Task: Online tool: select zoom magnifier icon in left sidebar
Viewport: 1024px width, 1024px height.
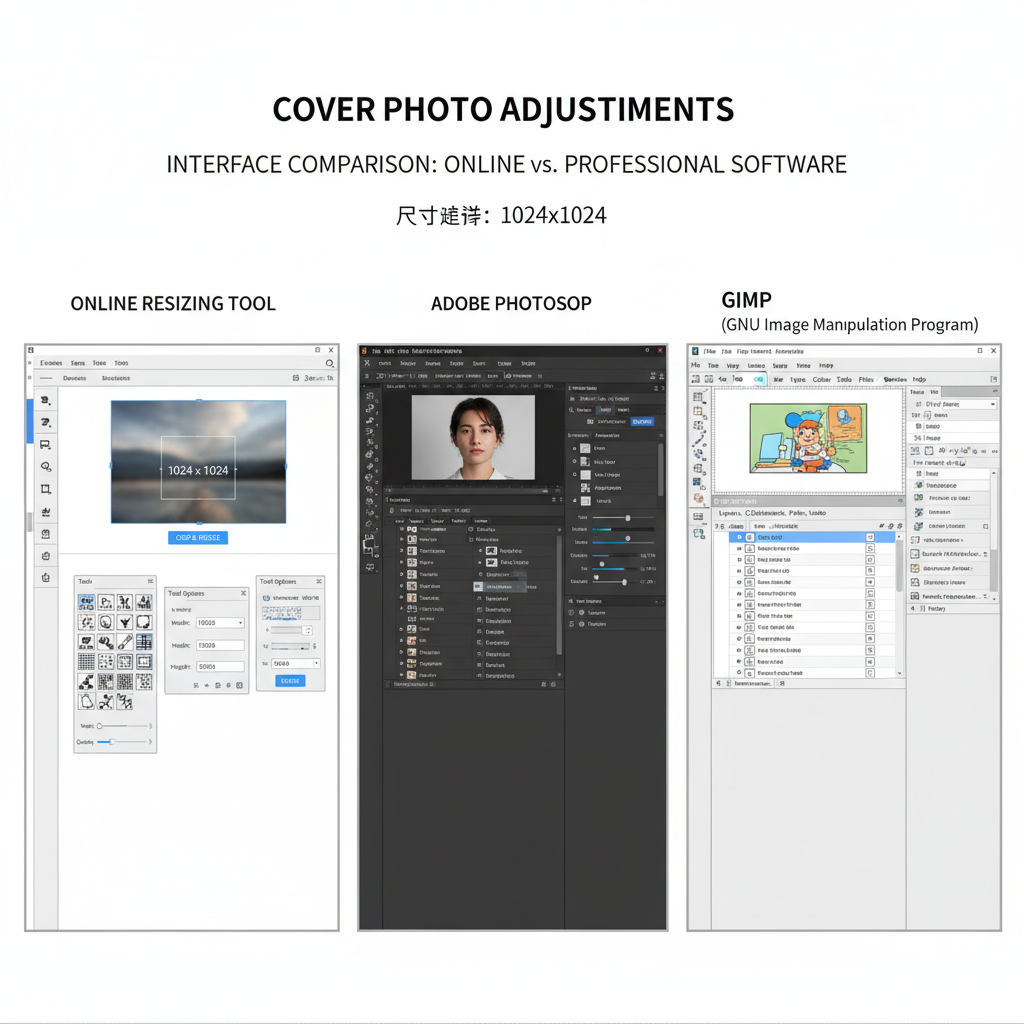Action: click(x=46, y=467)
